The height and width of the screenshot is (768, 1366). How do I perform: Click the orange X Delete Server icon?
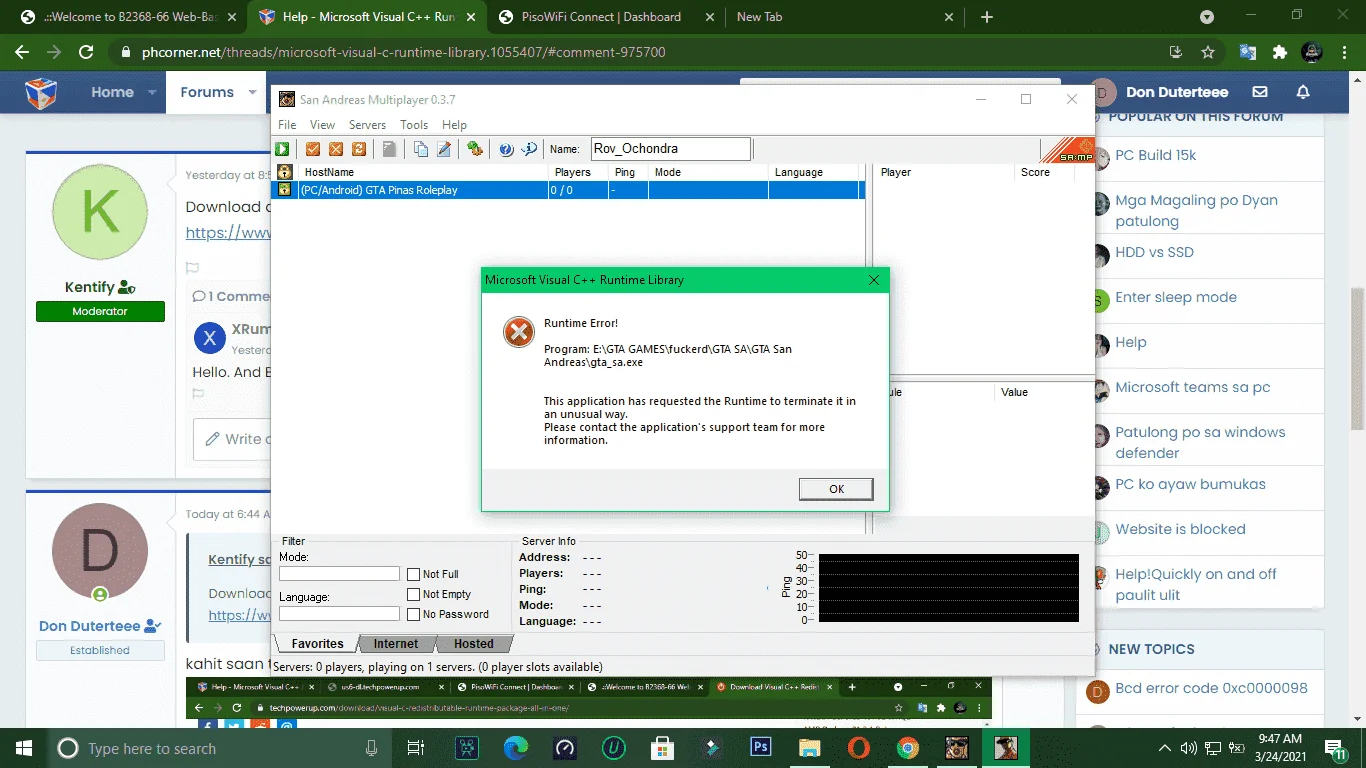336,149
